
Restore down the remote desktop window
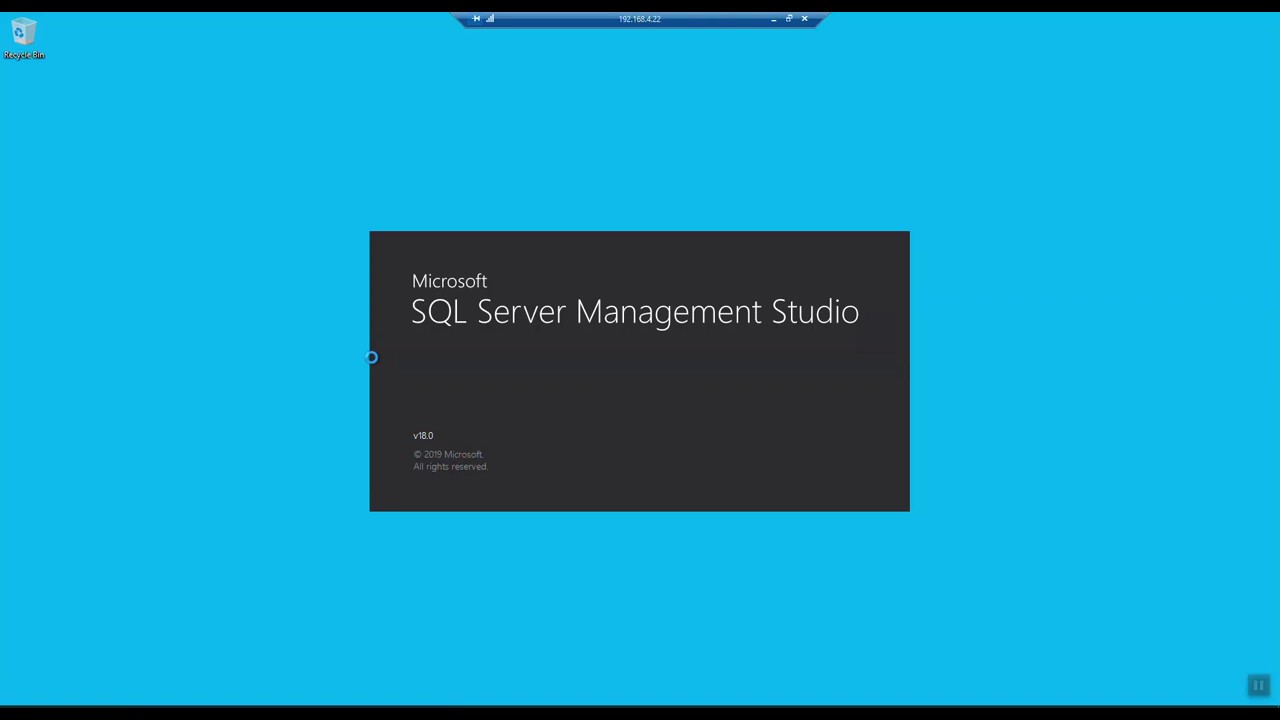coord(788,19)
